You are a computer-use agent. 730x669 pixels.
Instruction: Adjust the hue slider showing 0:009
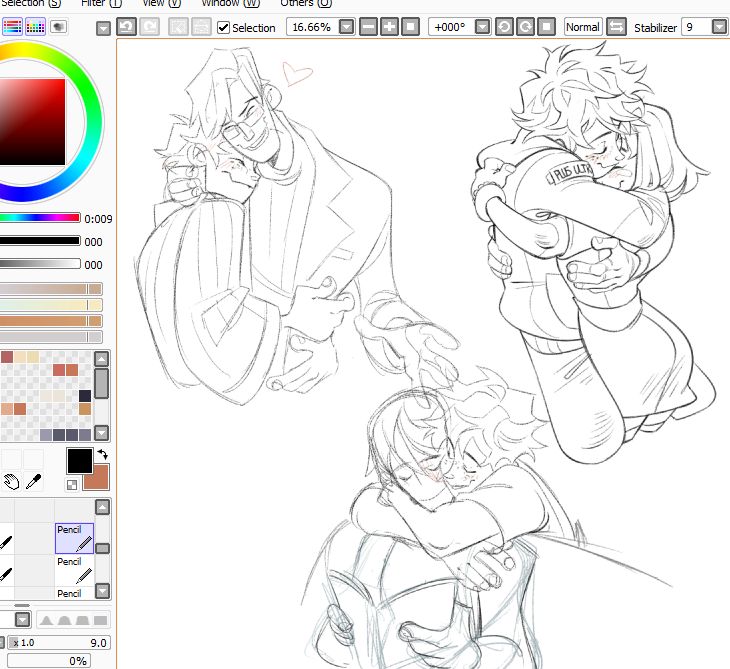[x=40, y=217]
